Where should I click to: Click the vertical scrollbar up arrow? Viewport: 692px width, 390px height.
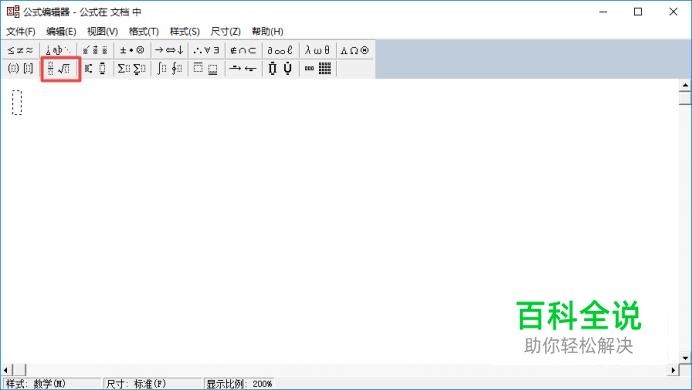[x=685, y=85]
